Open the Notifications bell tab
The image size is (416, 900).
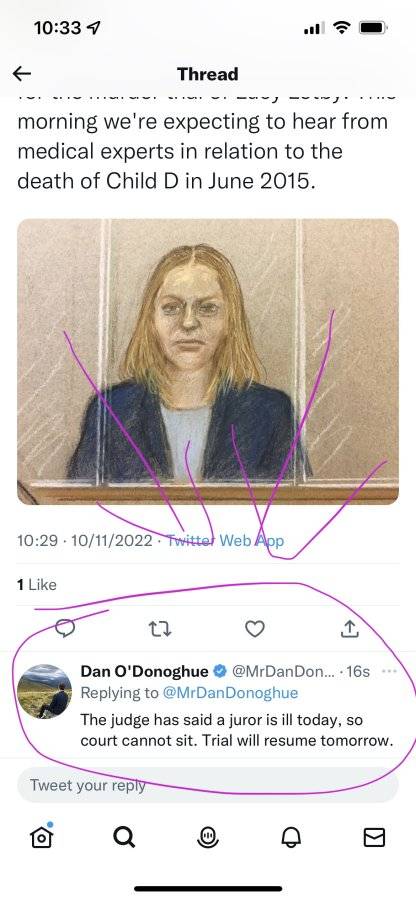(x=291, y=839)
